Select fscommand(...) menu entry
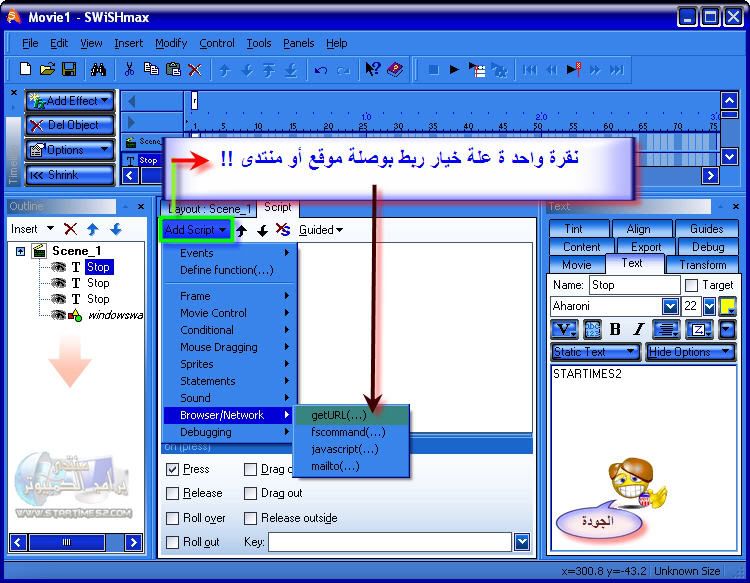 click(x=352, y=432)
